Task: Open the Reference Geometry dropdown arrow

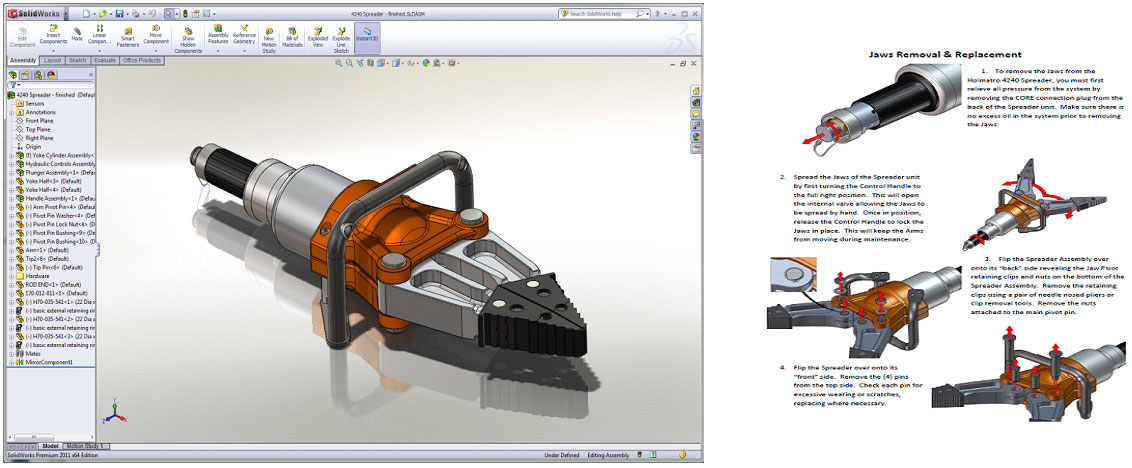Action: pos(244,53)
